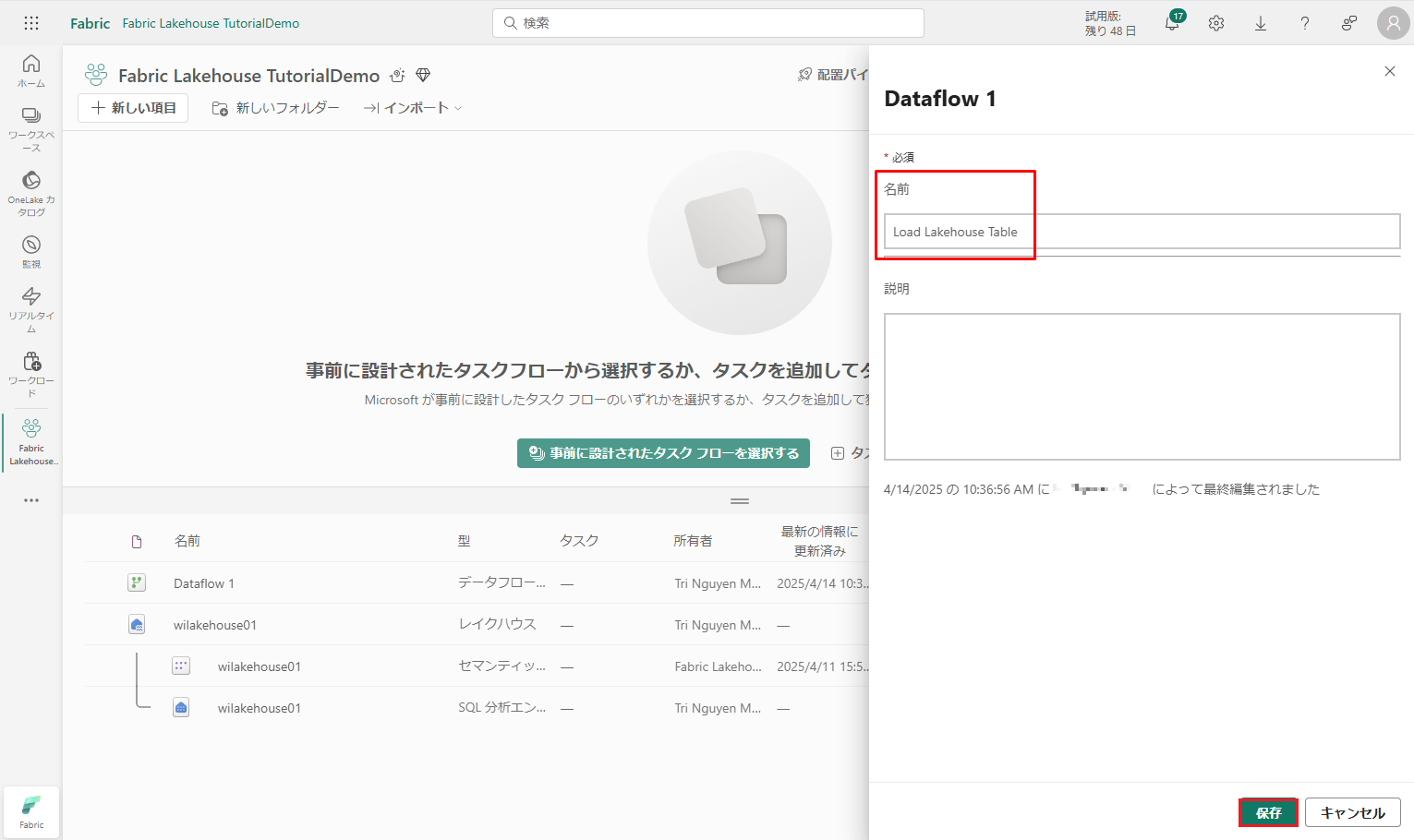Open the download menu icon

tap(1260, 24)
